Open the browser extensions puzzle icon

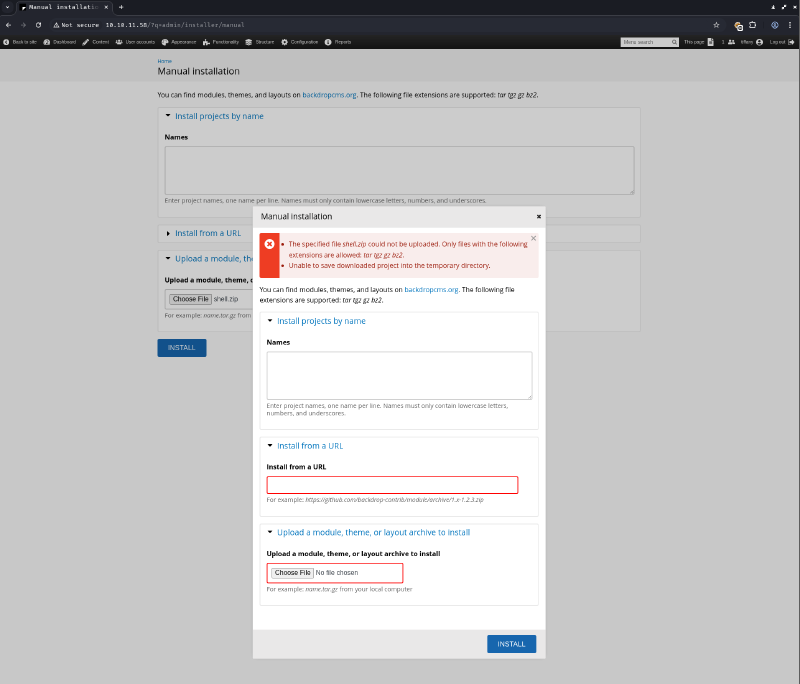click(753, 24)
